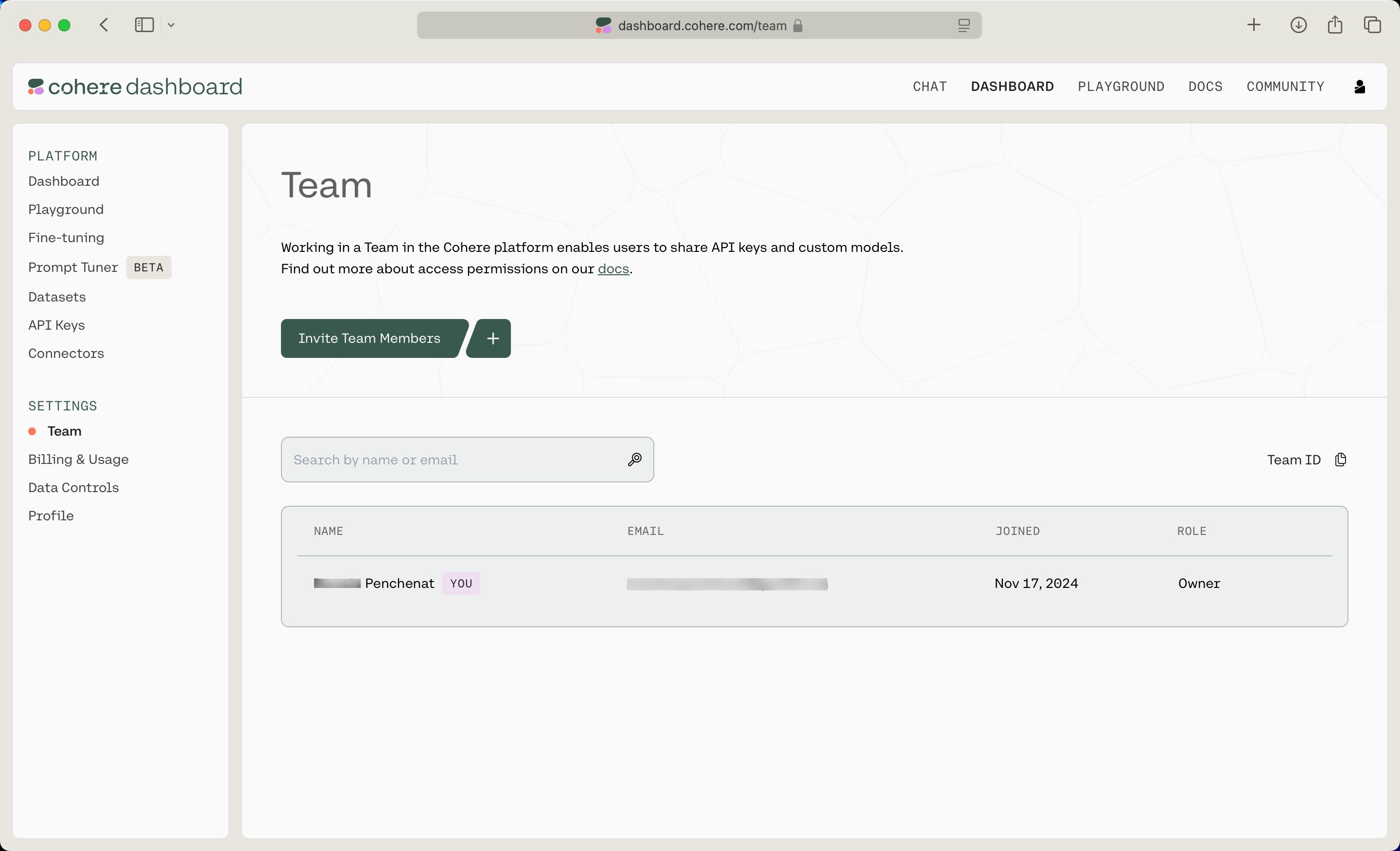Image resolution: width=1400 pixels, height=851 pixels.
Task: Select the DASHBOARD nav item
Action: pos(1012,87)
